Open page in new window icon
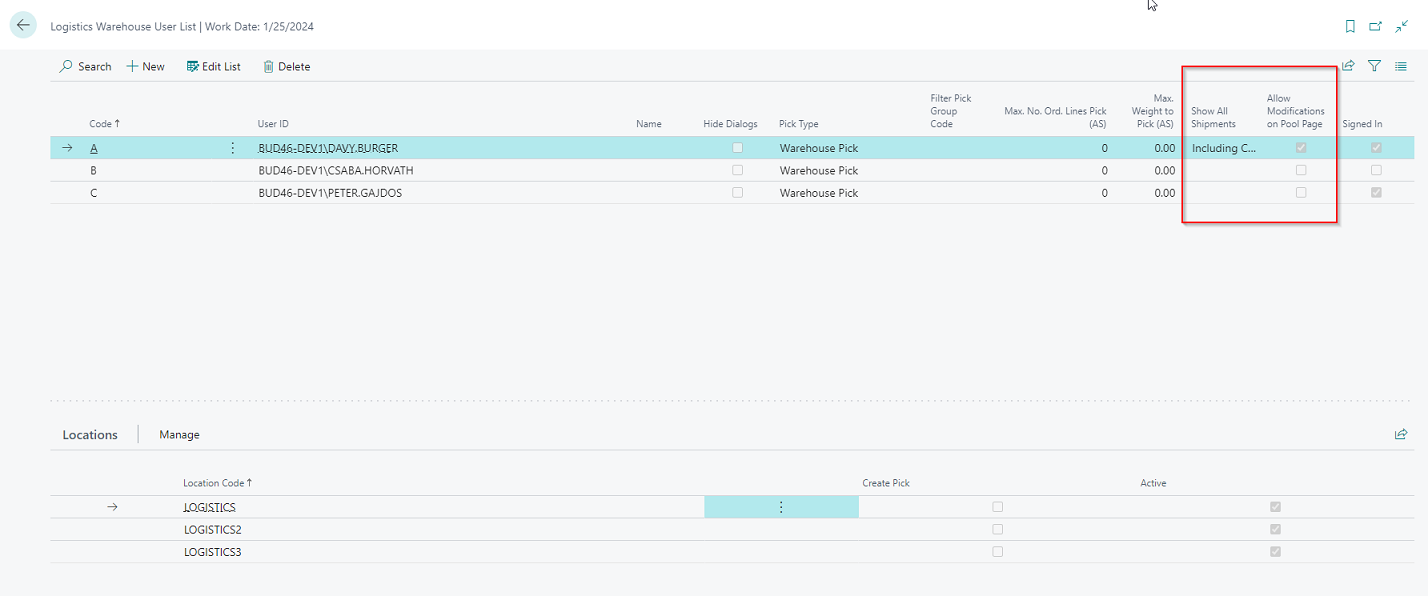This screenshot has height=596, width=1428. tap(1376, 26)
